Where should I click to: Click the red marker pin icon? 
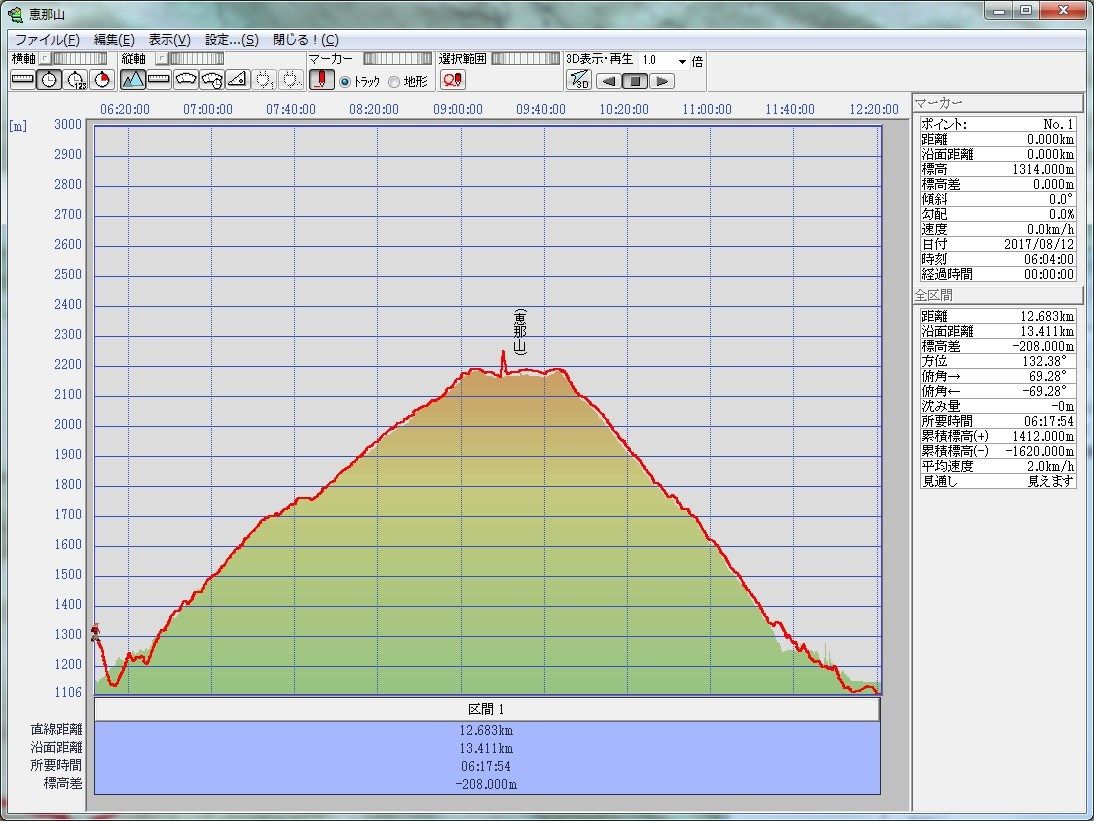[x=320, y=80]
